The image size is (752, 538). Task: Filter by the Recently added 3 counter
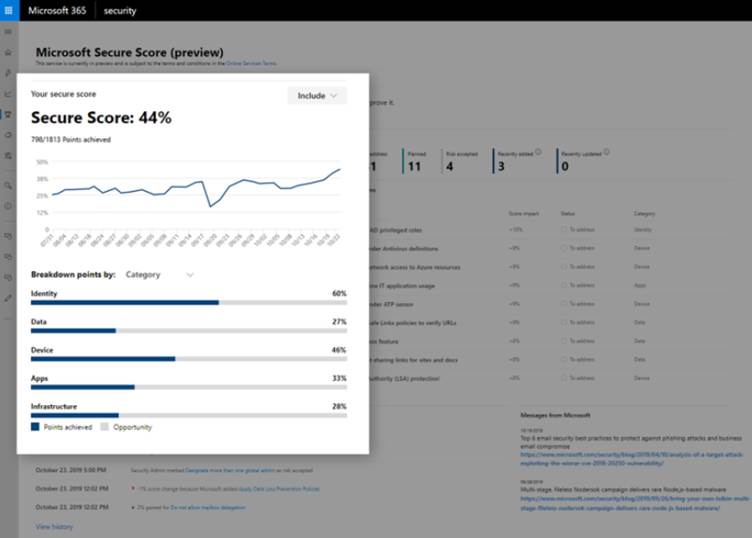pyautogui.click(x=517, y=161)
